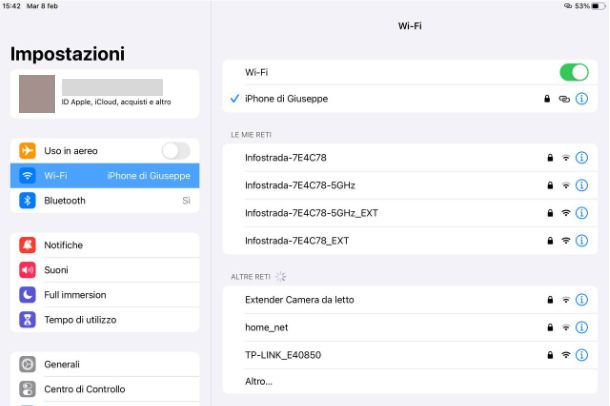This screenshot has width=610, height=406.
Task: Open Bluetooth settings
Action: pos(105,201)
